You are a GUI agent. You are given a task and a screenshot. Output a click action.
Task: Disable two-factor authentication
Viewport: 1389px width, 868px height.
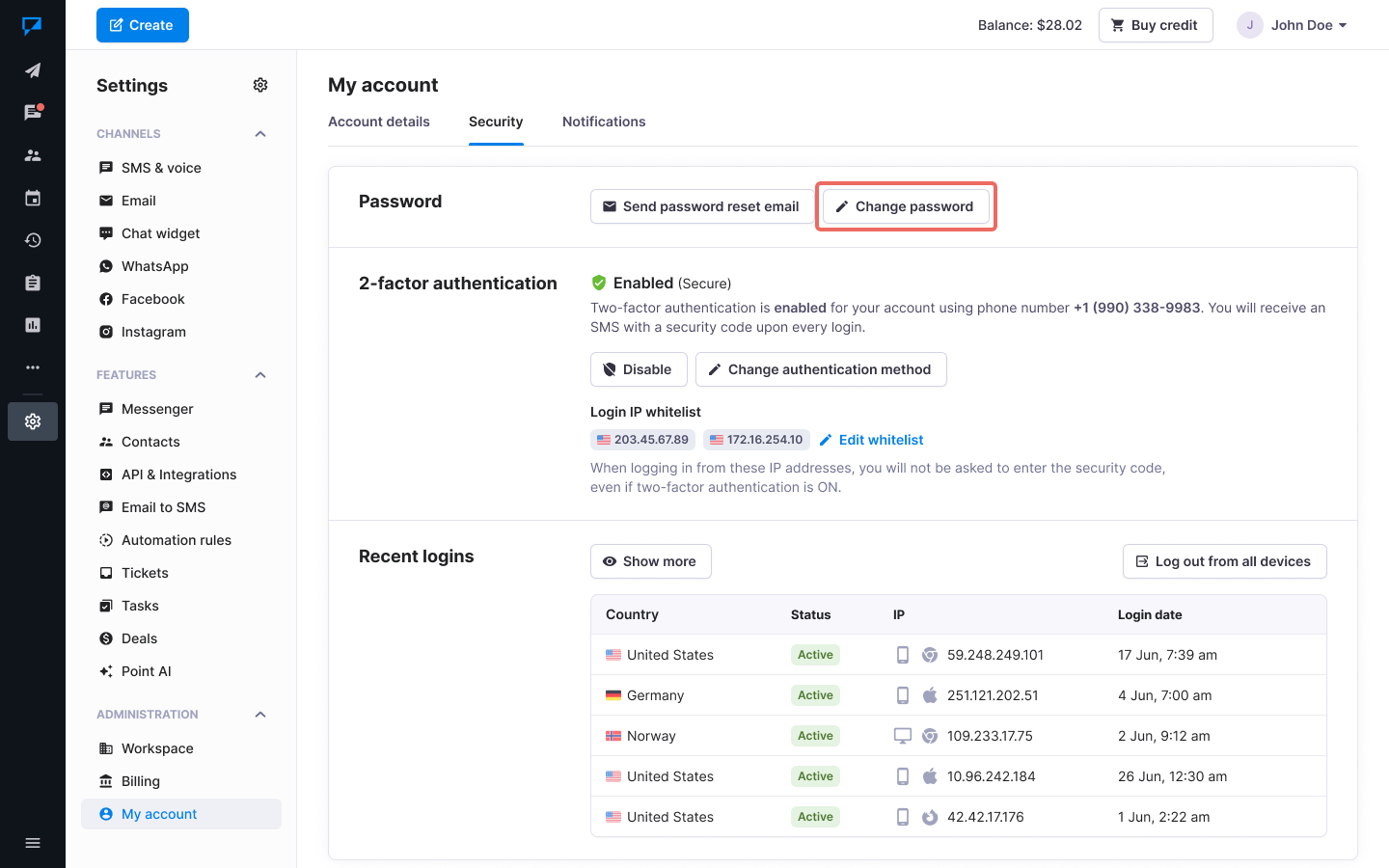[638, 369]
